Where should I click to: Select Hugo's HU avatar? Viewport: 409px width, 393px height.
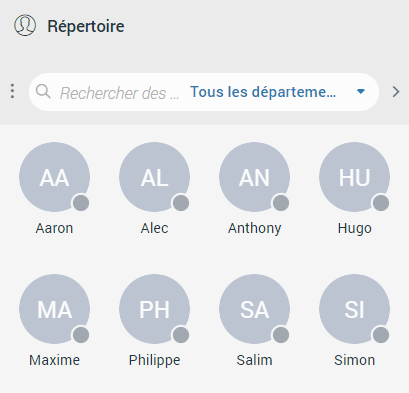354,177
